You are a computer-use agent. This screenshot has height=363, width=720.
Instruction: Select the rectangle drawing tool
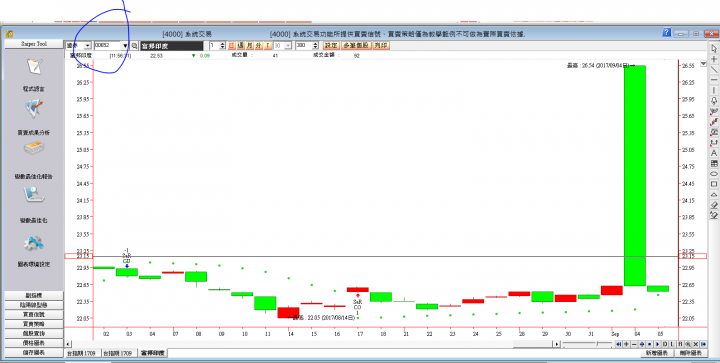(x=714, y=184)
